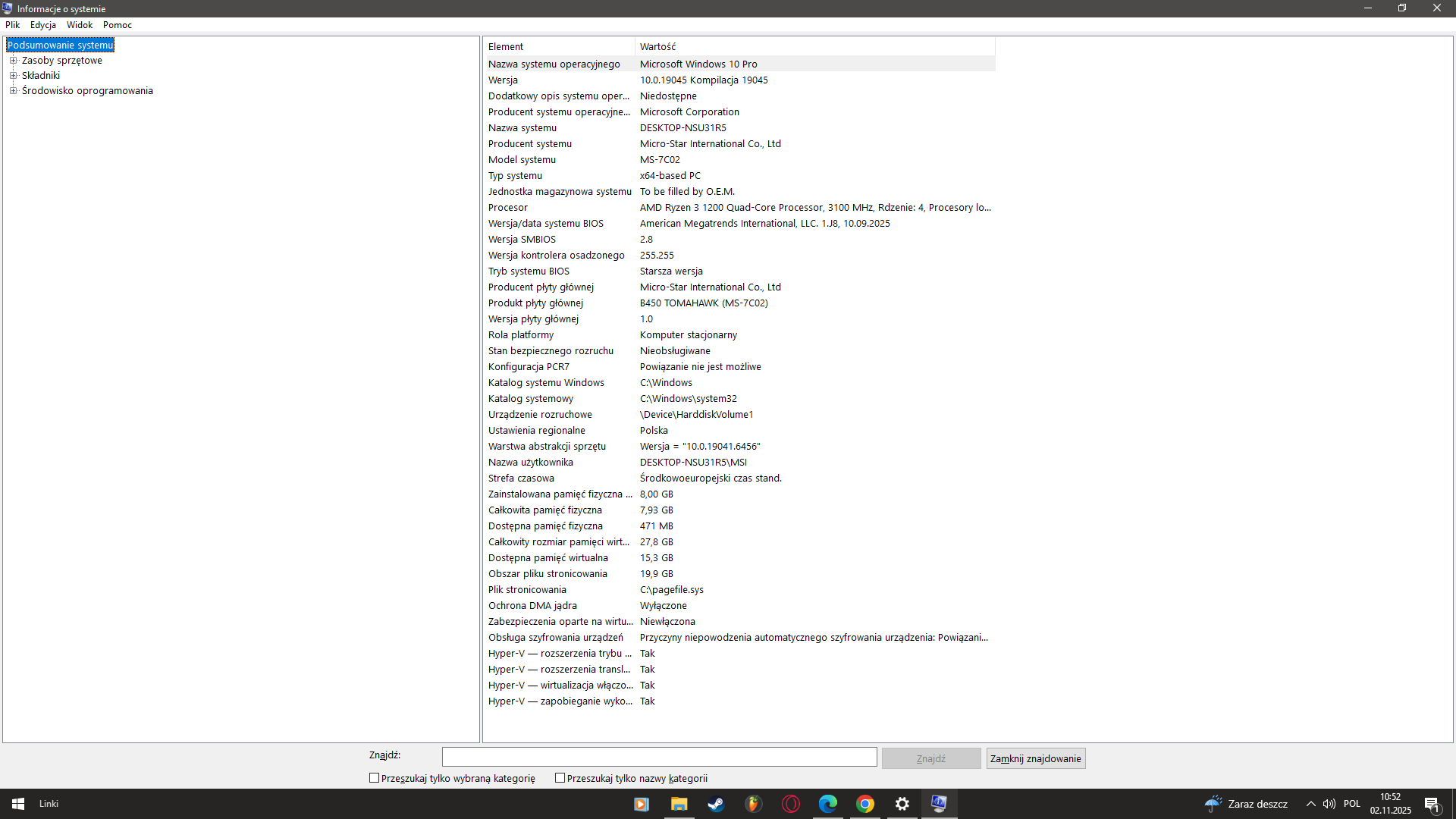Open the clock and calendar flyout
Viewport: 1456px width, 819px height.
(1391, 804)
